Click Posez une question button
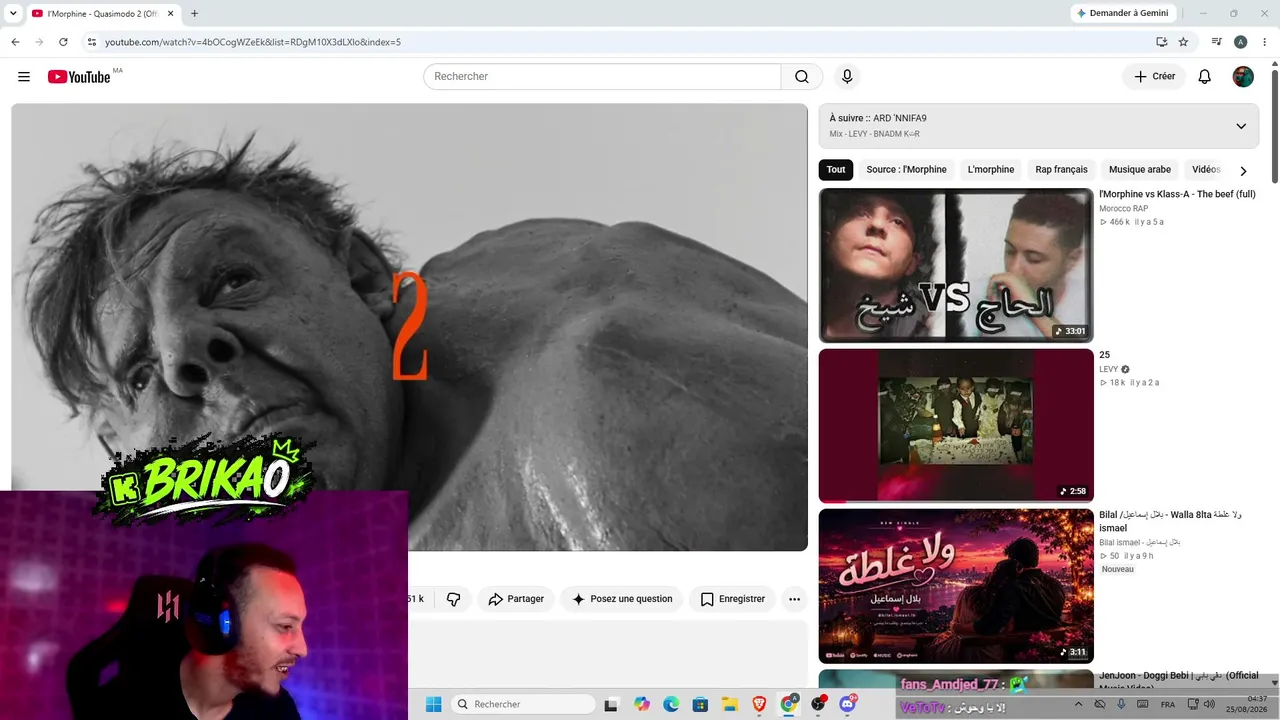1280x720 pixels. pyautogui.click(x=622, y=599)
